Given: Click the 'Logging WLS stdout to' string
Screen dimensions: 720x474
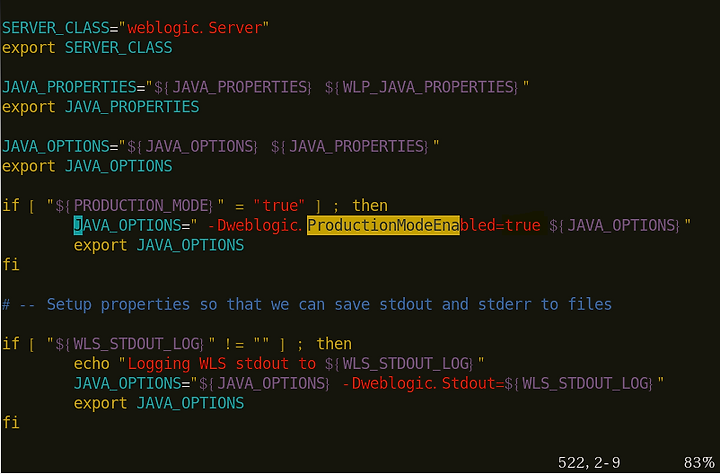Looking at the screenshot, I should coord(221,364).
